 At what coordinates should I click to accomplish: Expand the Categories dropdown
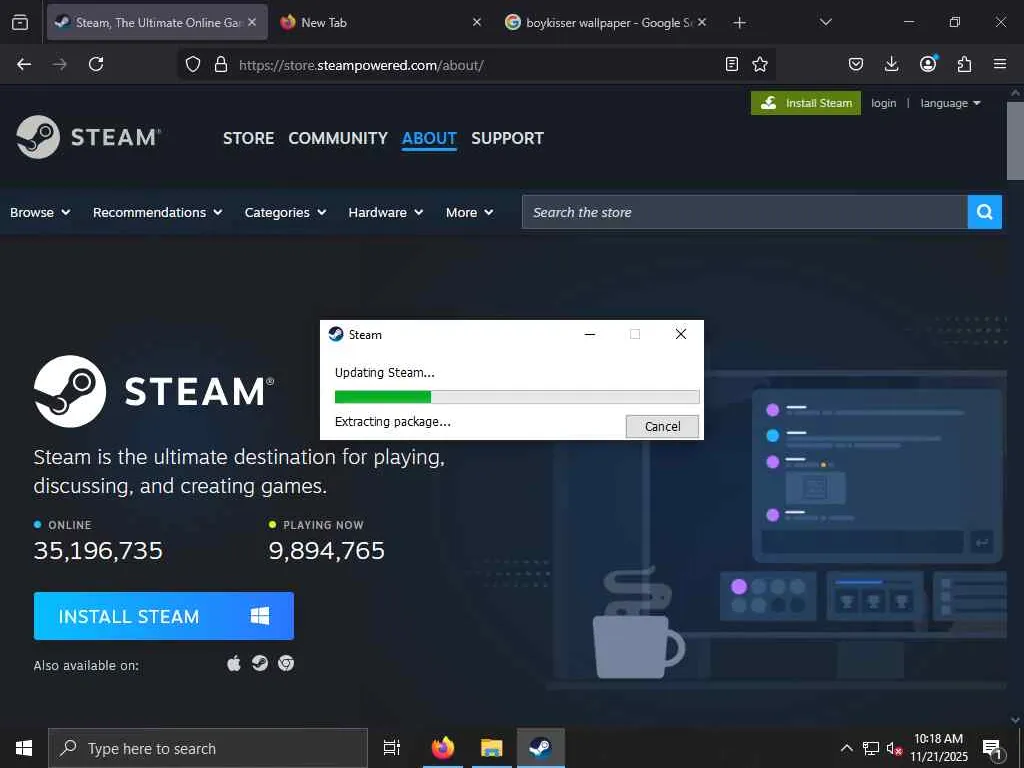tap(285, 212)
